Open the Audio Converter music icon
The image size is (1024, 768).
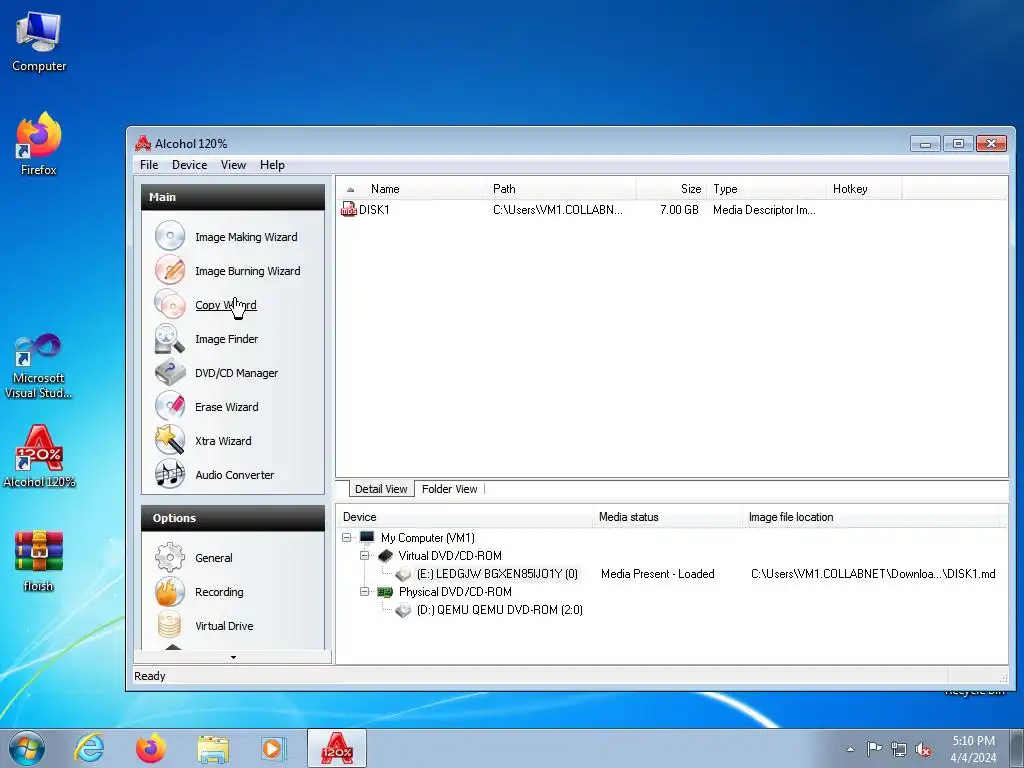[170, 474]
